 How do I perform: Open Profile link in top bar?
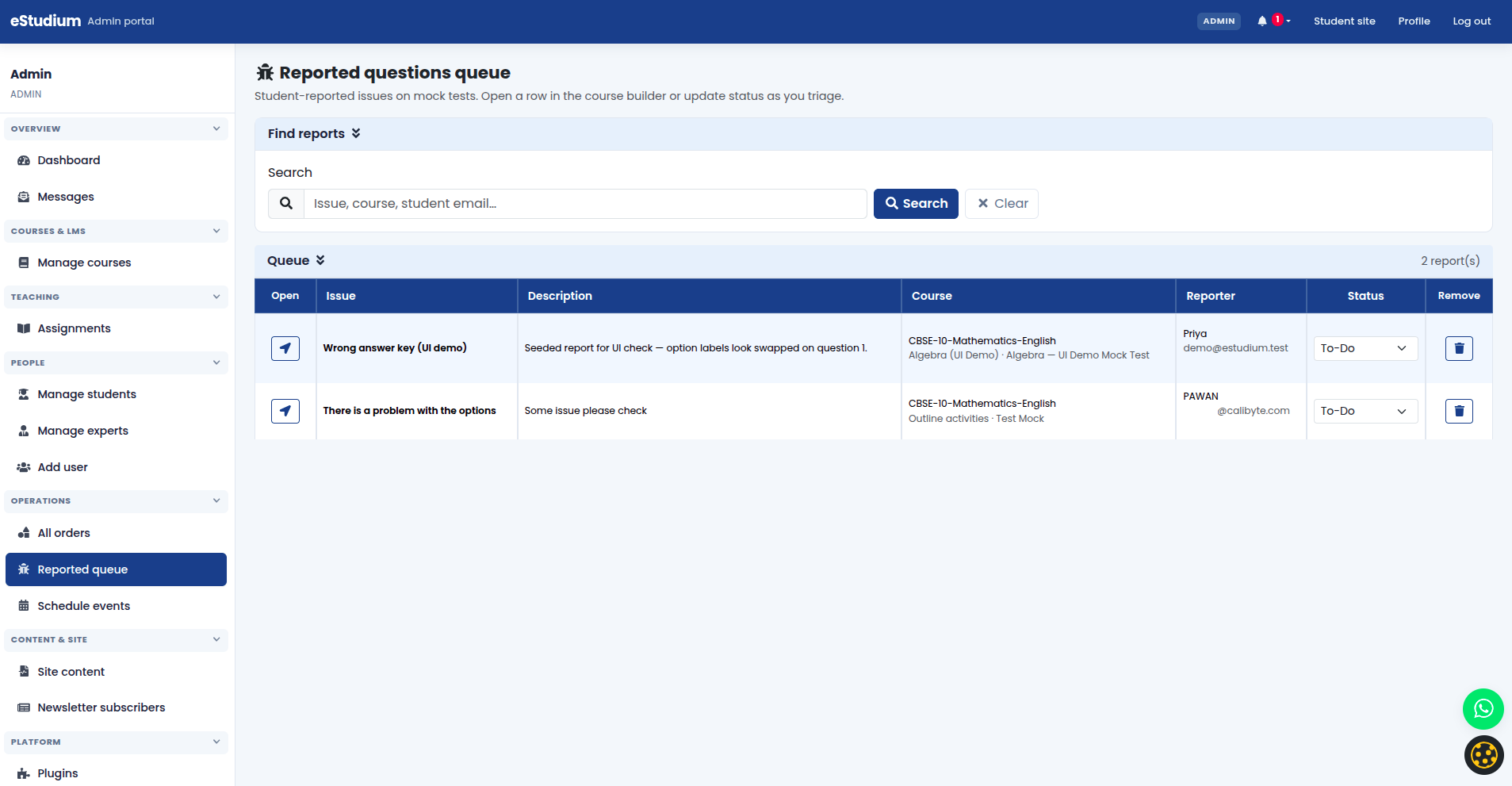tap(1414, 21)
